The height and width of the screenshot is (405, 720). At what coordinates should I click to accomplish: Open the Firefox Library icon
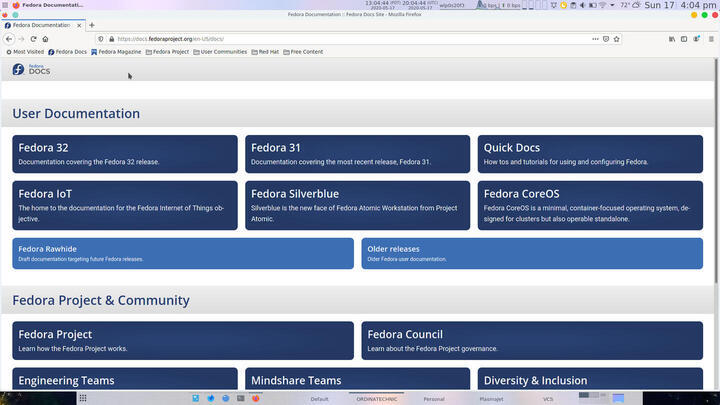(x=672, y=39)
